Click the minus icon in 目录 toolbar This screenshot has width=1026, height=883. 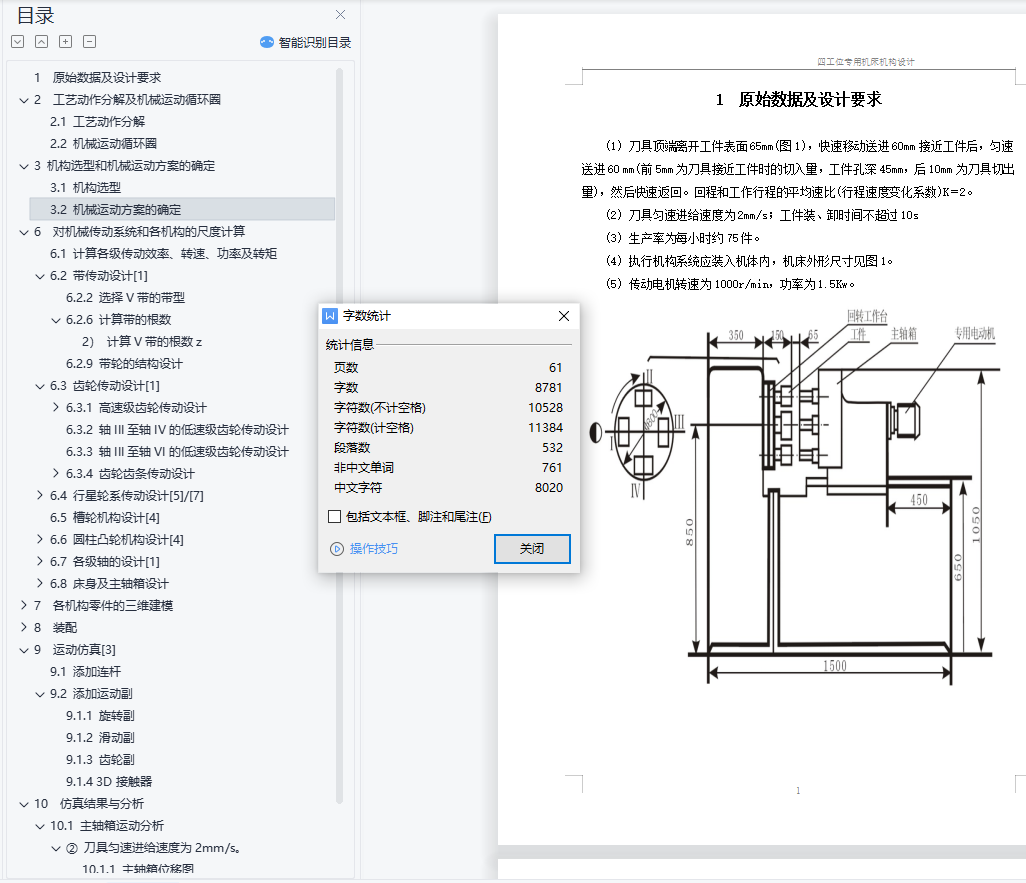pyautogui.click(x=89, y=42)
